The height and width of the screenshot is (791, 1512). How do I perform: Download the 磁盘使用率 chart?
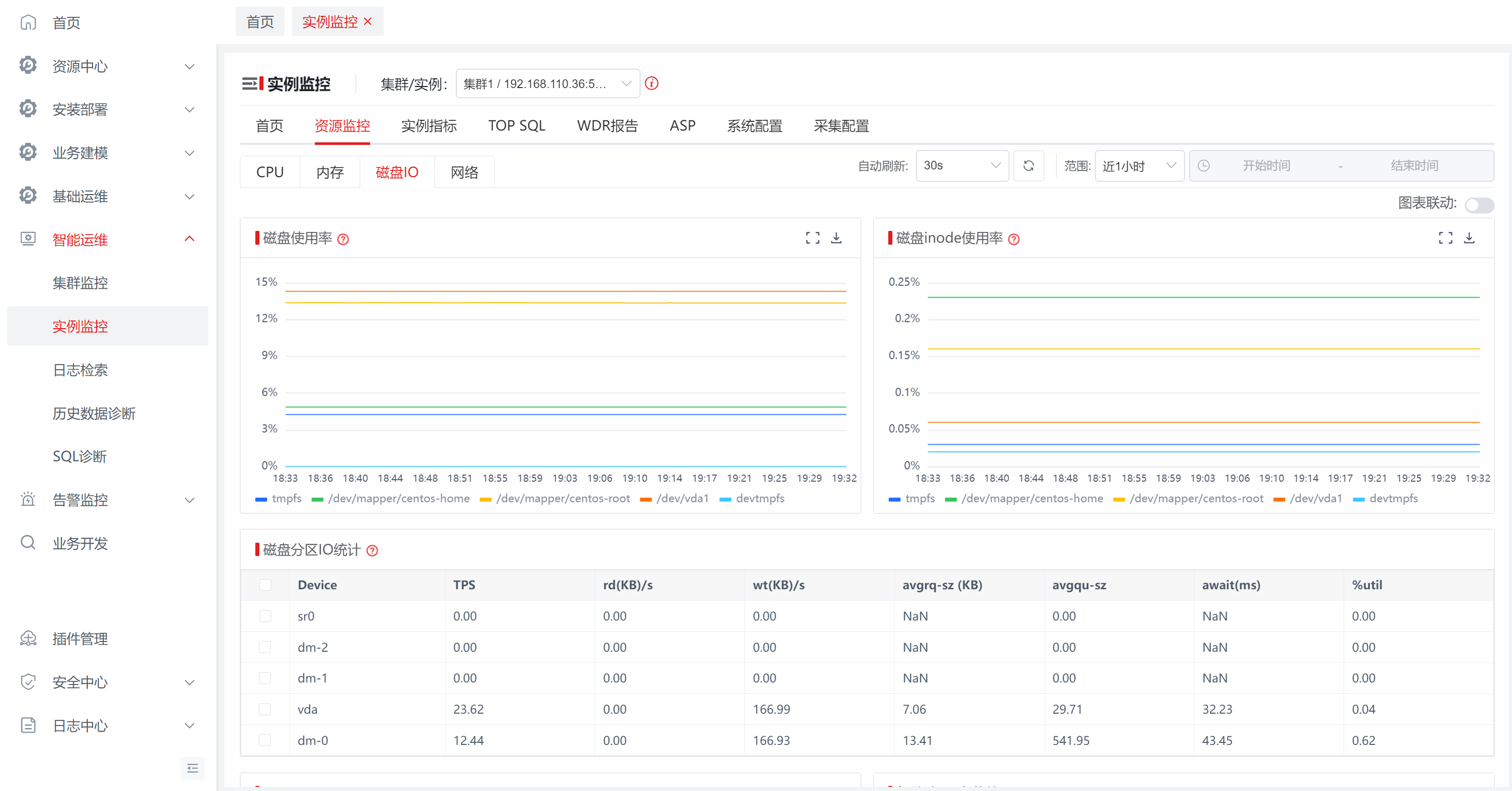[x=837, y=238]
